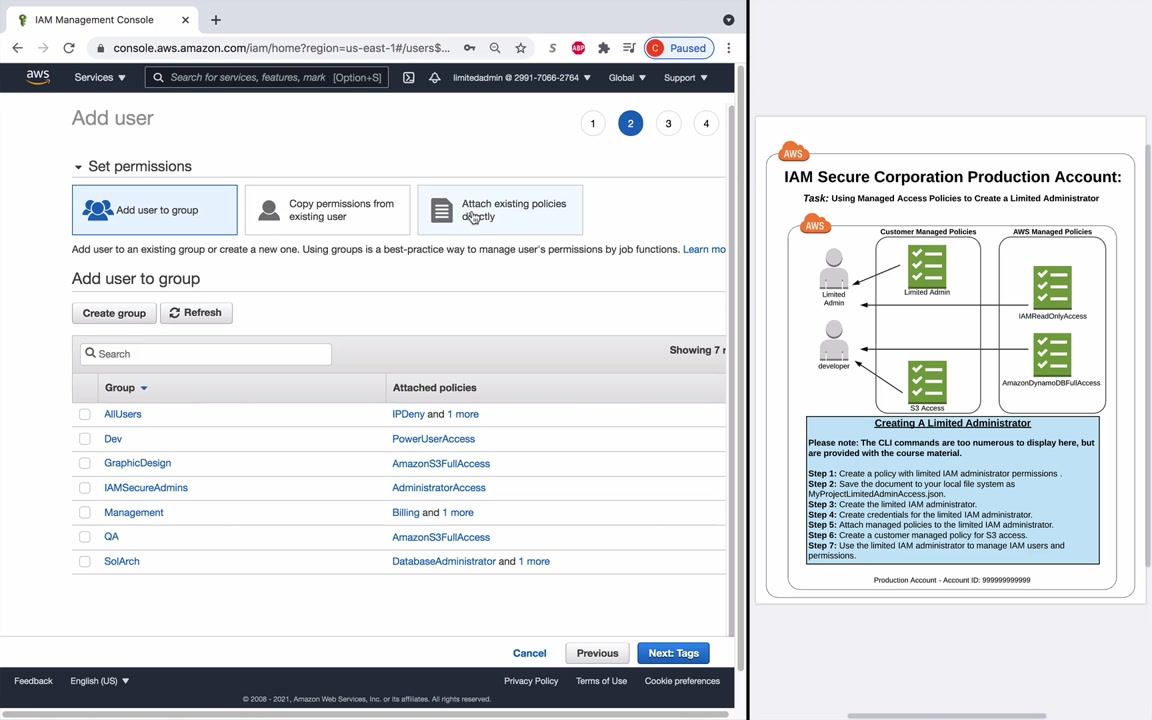Screen dimensions: 1152x720
Task: Click the ABP ad blocker extension icon
Action: pos(578,48)
